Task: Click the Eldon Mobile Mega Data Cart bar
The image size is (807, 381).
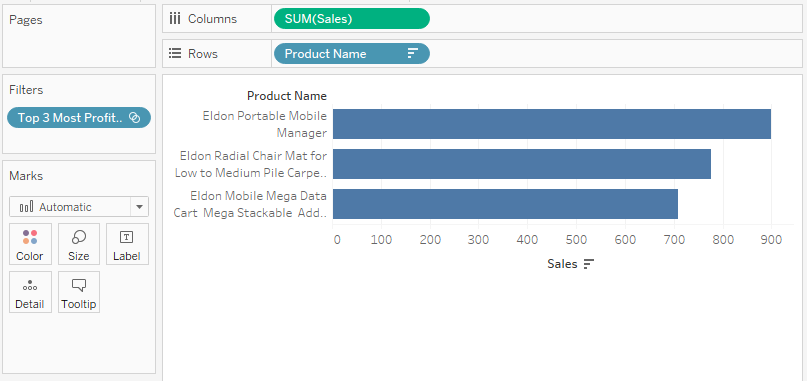Action: point(505,204)
